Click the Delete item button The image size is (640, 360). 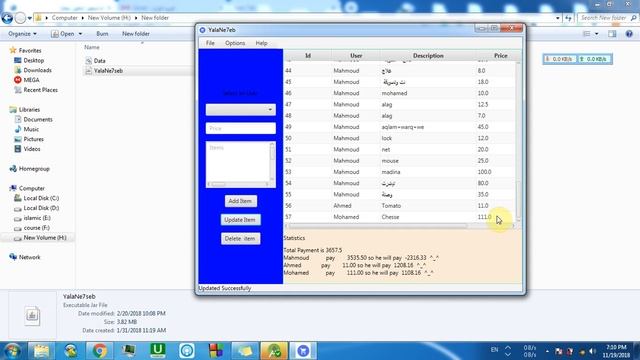coord(240,238)
